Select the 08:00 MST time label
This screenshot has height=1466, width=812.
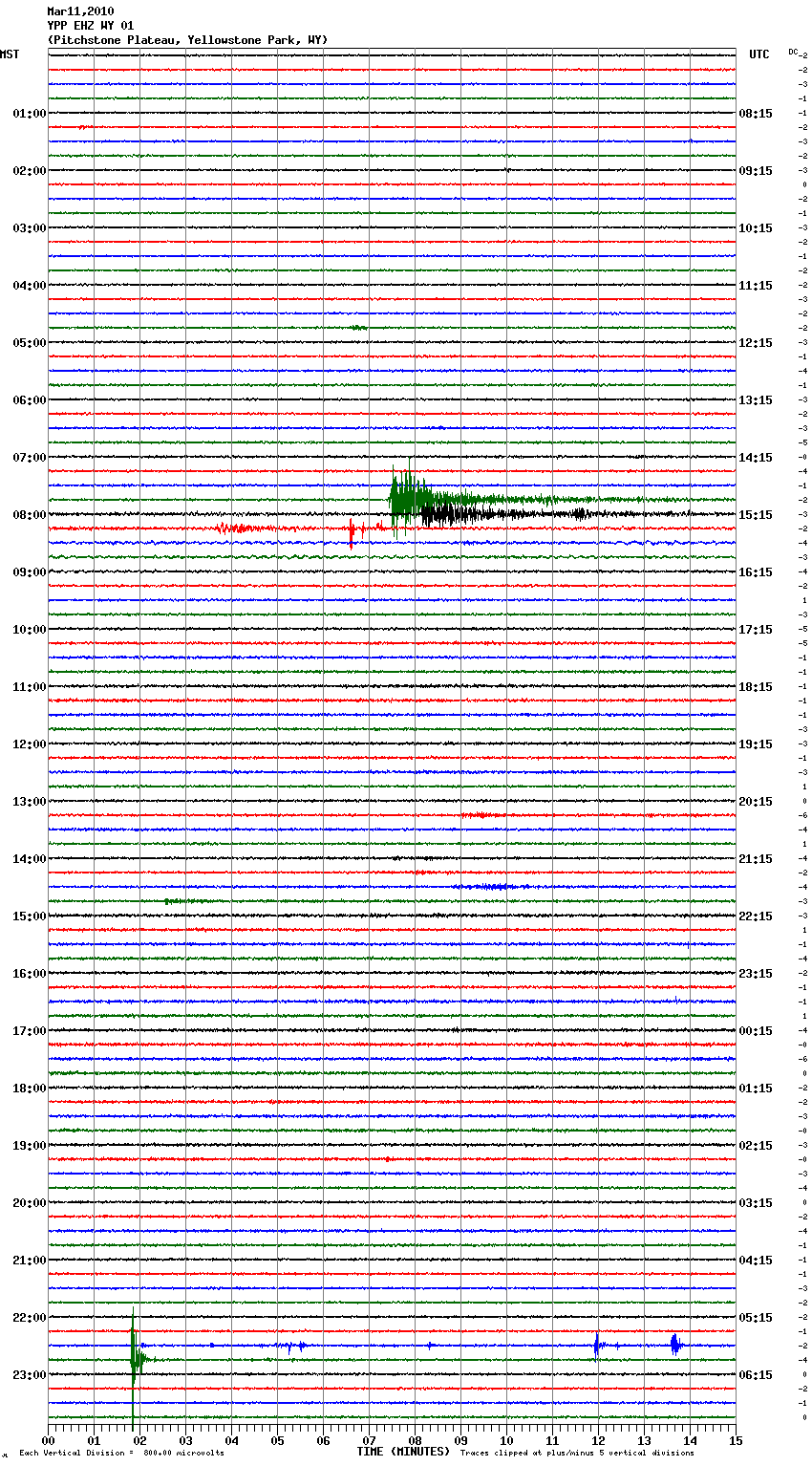(30, 515)
